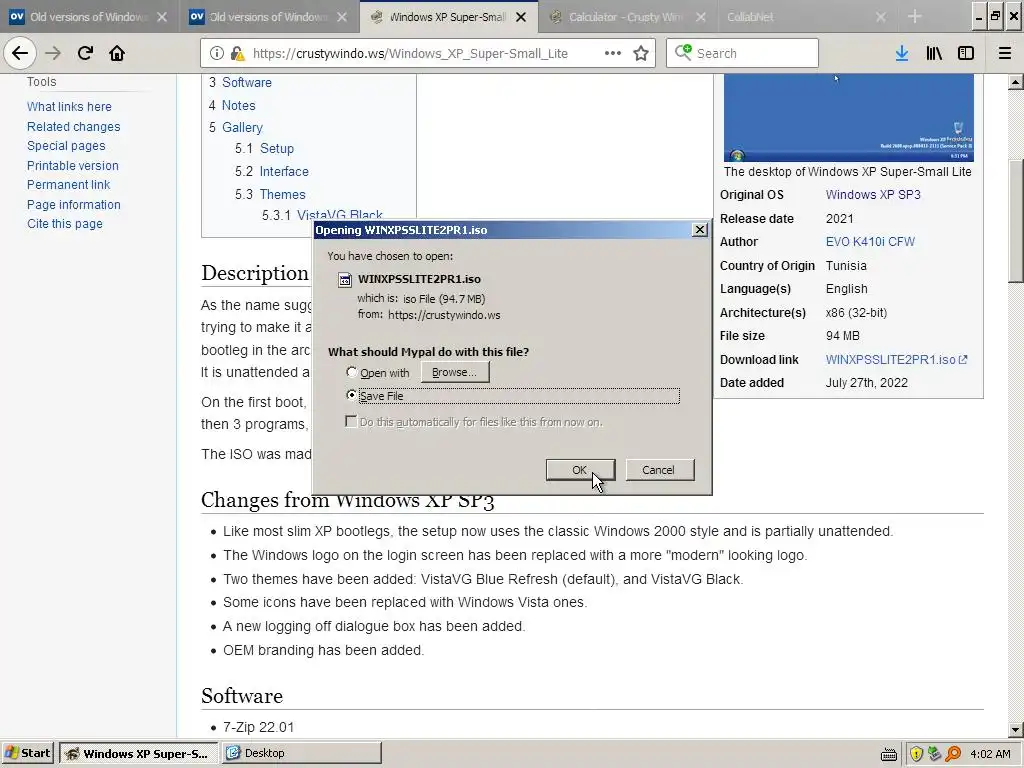Jump to 4 Notes in contents
The image size is (1024, 768).
pyautogui.click(x=232, y=105)
